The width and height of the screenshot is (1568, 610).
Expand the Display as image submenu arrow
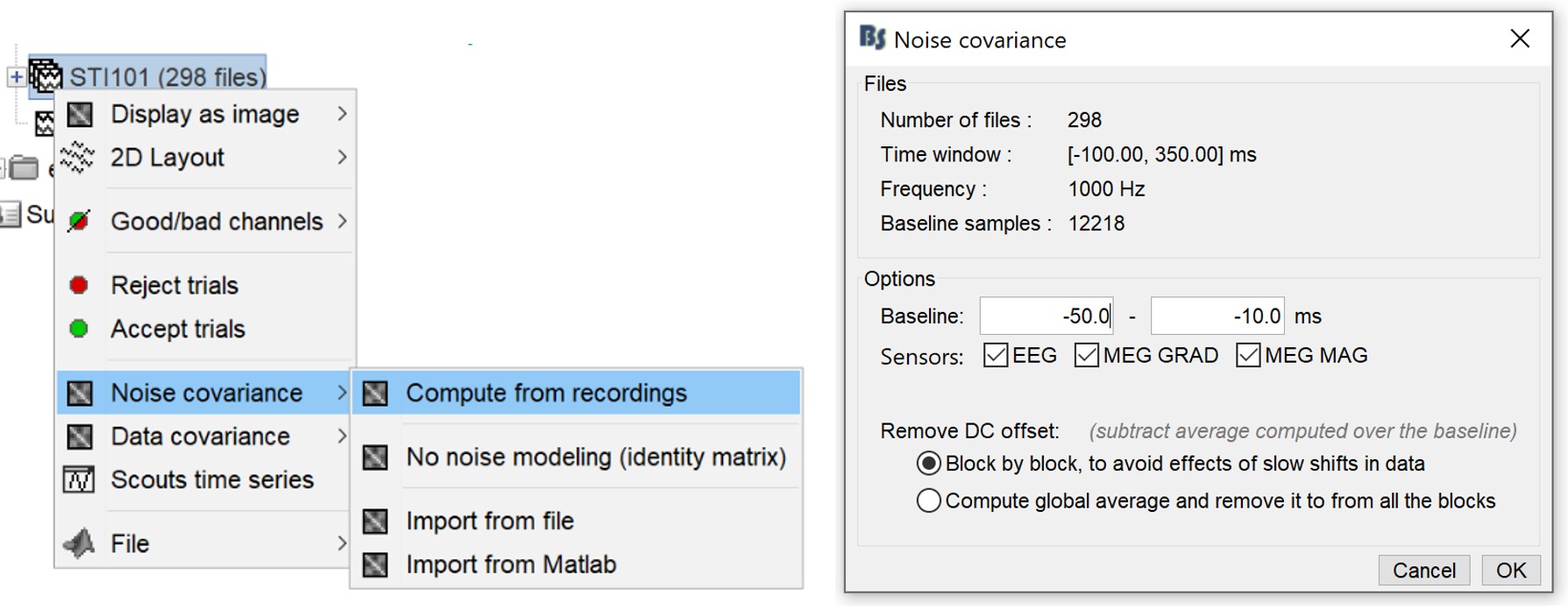point(342,114)
